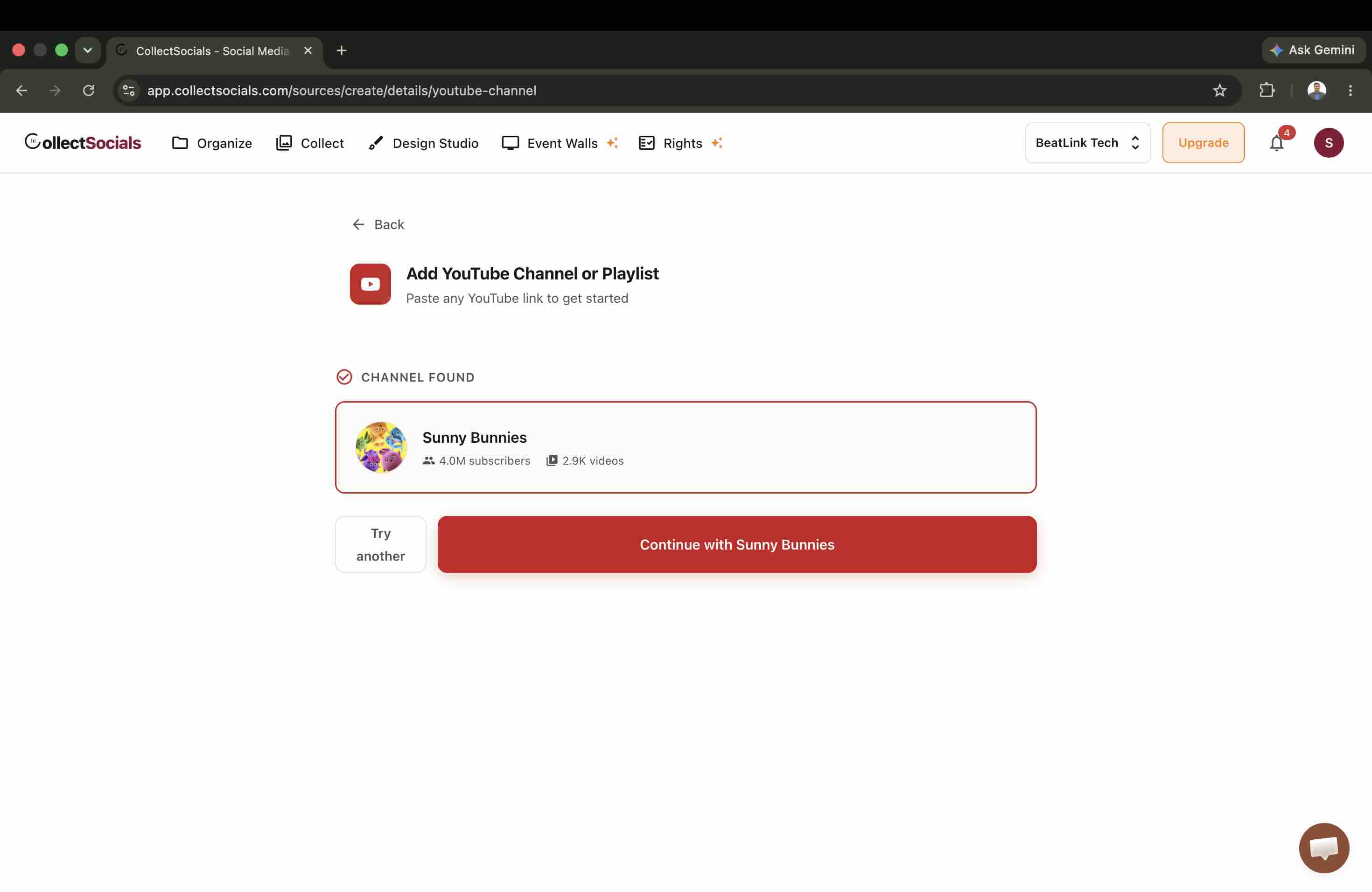Open the support chat bubble
The height and width of the screenshot is (892, 1372).
1323,848
